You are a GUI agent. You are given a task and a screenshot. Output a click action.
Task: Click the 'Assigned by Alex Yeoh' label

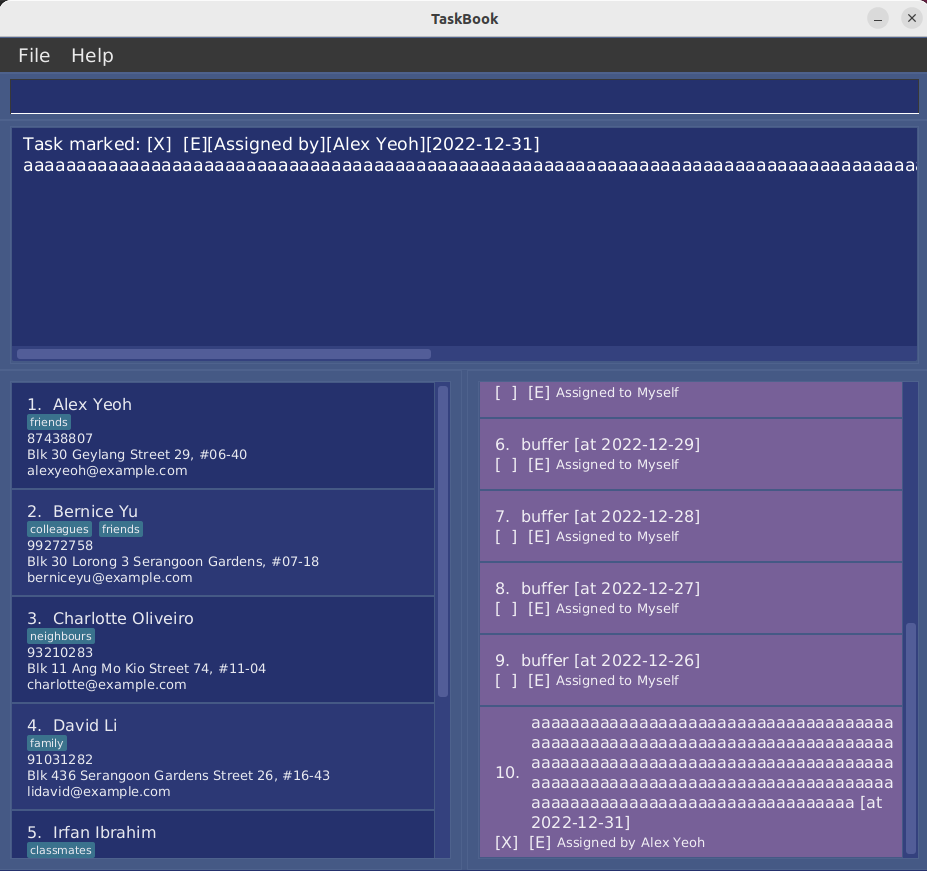click(x=631, y=843)
